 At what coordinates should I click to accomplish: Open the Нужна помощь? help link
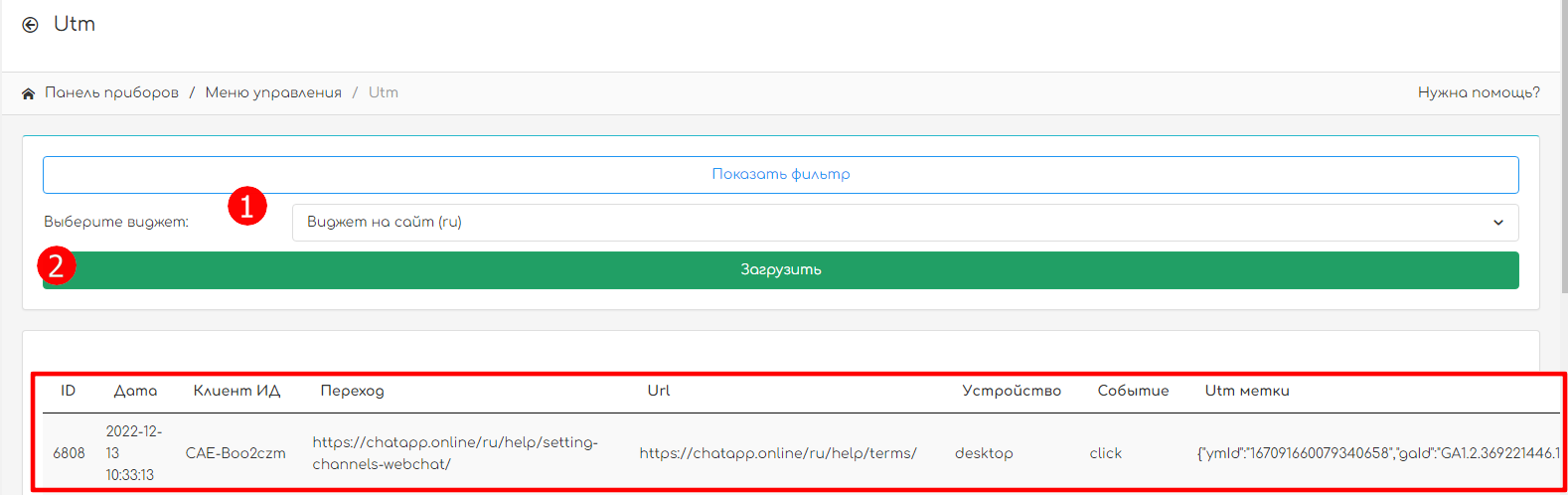[x=1478, y=92]
